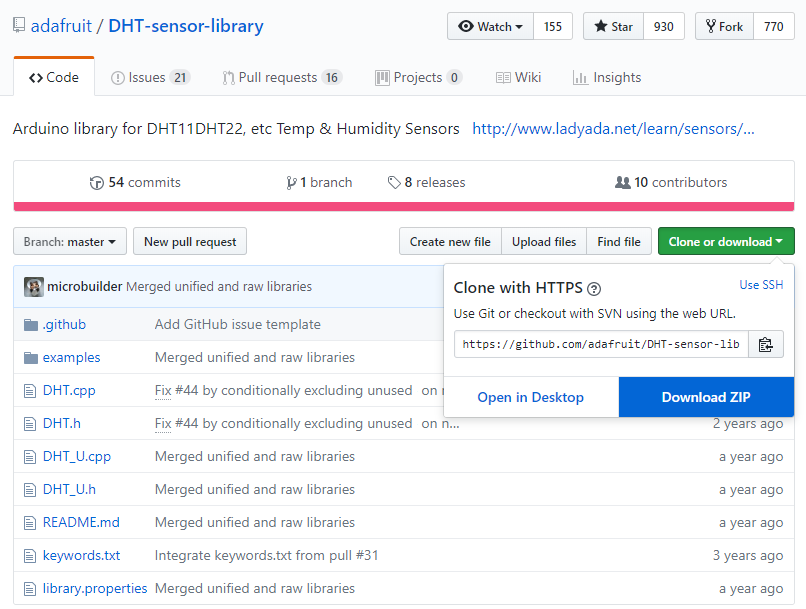
Task: Click the pink language bar
Action: coord(404,207)
